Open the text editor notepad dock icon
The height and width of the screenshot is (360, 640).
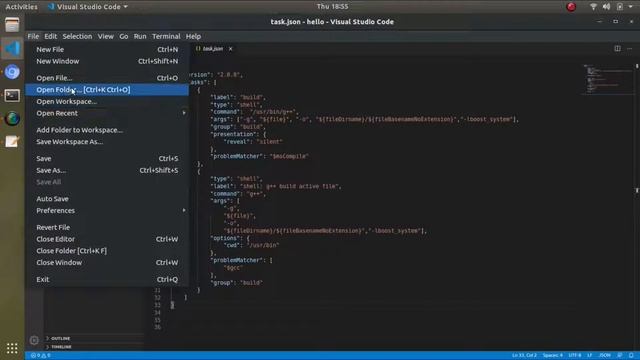point(12,142)
